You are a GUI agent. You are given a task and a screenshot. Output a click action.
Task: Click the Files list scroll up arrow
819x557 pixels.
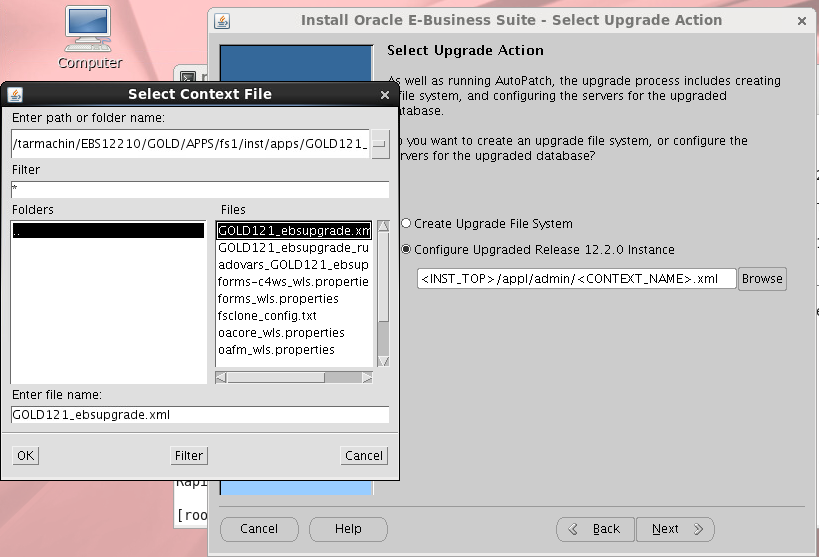[383, 226]
